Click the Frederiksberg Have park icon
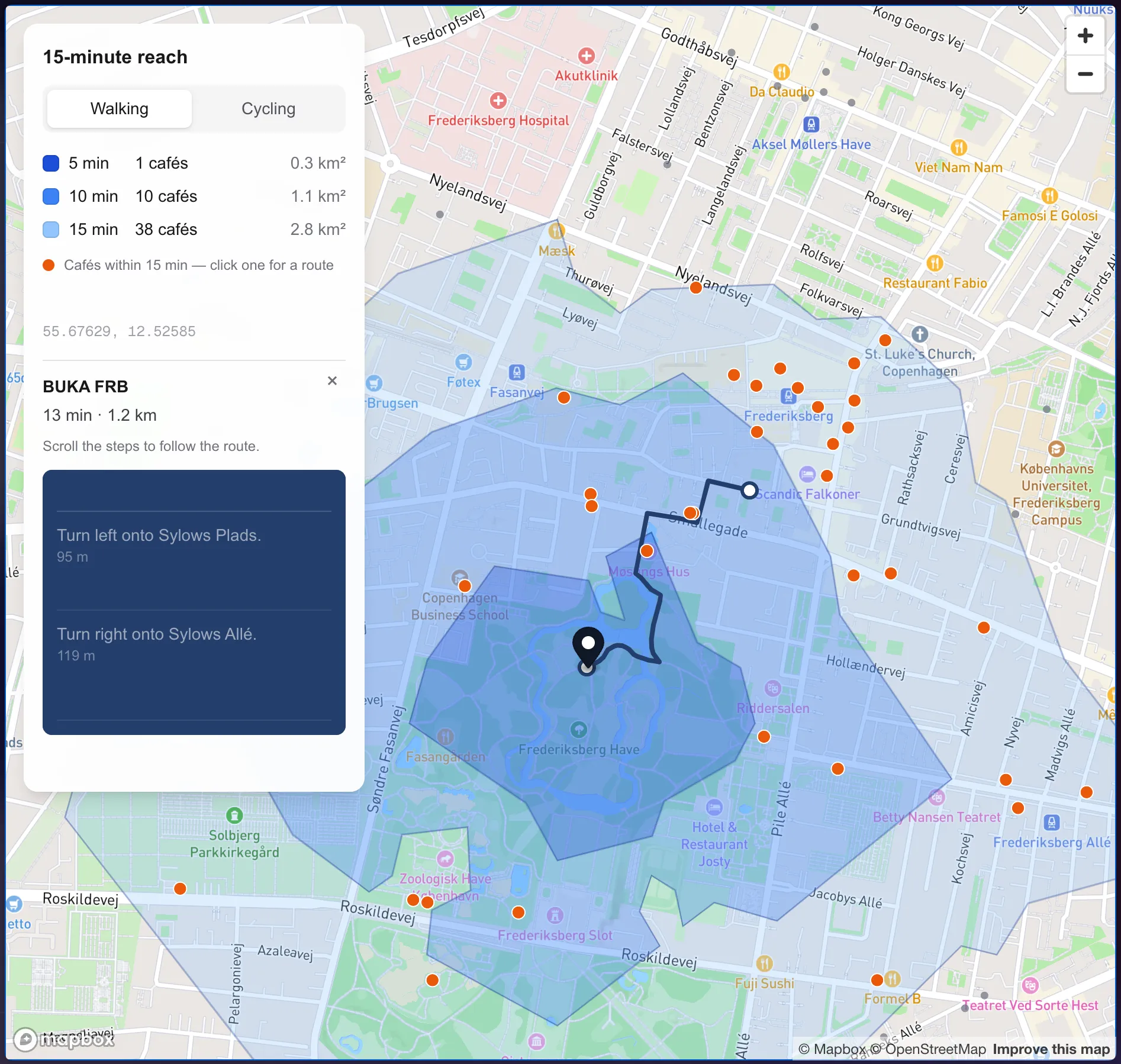This screenshot has height=1064, width=1121. [x=579, y=729]
